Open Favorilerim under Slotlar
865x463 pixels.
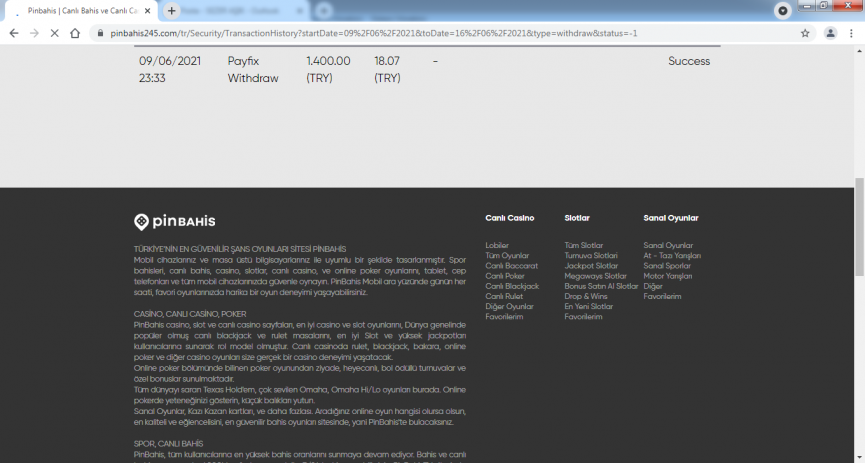coord(583,317)
